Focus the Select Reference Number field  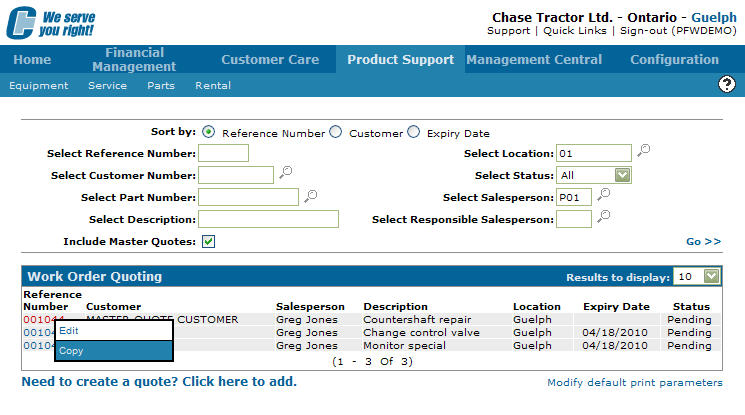[x=223, y=154]
